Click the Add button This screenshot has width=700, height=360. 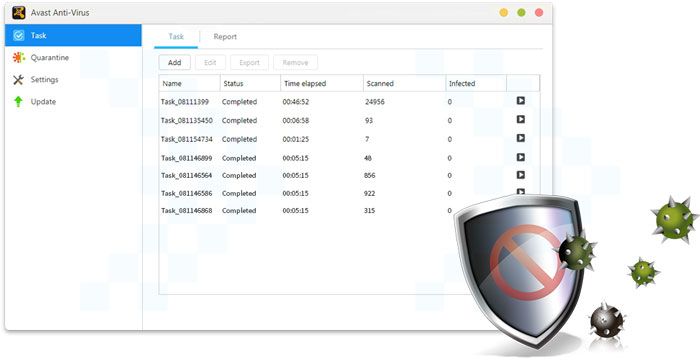tap(175, 63)
